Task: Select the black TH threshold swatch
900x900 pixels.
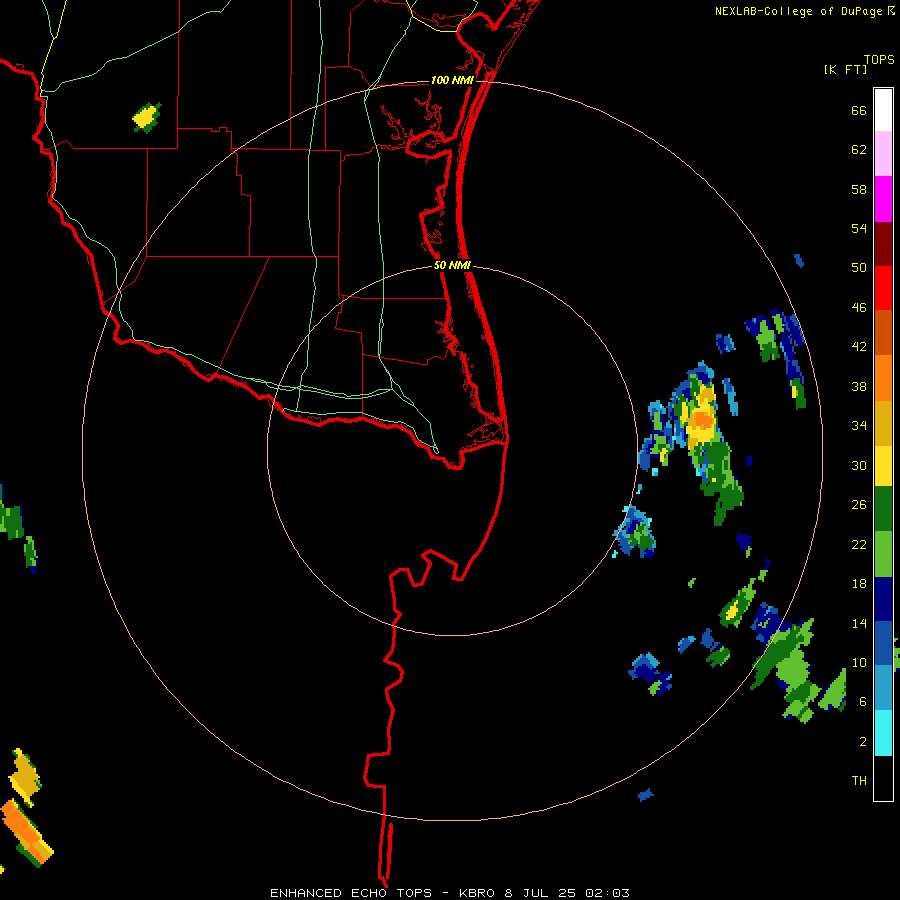Action: tap(883, 777)
